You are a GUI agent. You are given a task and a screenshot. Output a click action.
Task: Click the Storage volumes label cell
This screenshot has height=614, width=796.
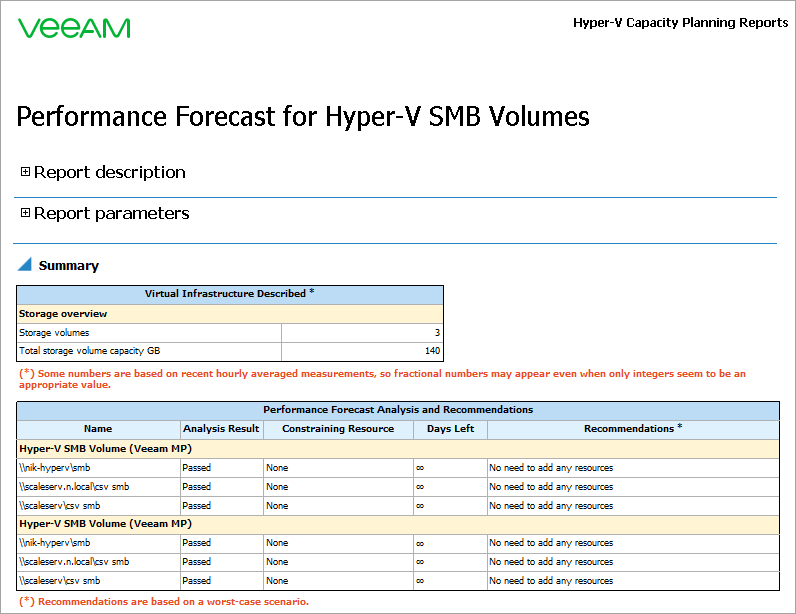pyautogui.click(x=149, y=333)
